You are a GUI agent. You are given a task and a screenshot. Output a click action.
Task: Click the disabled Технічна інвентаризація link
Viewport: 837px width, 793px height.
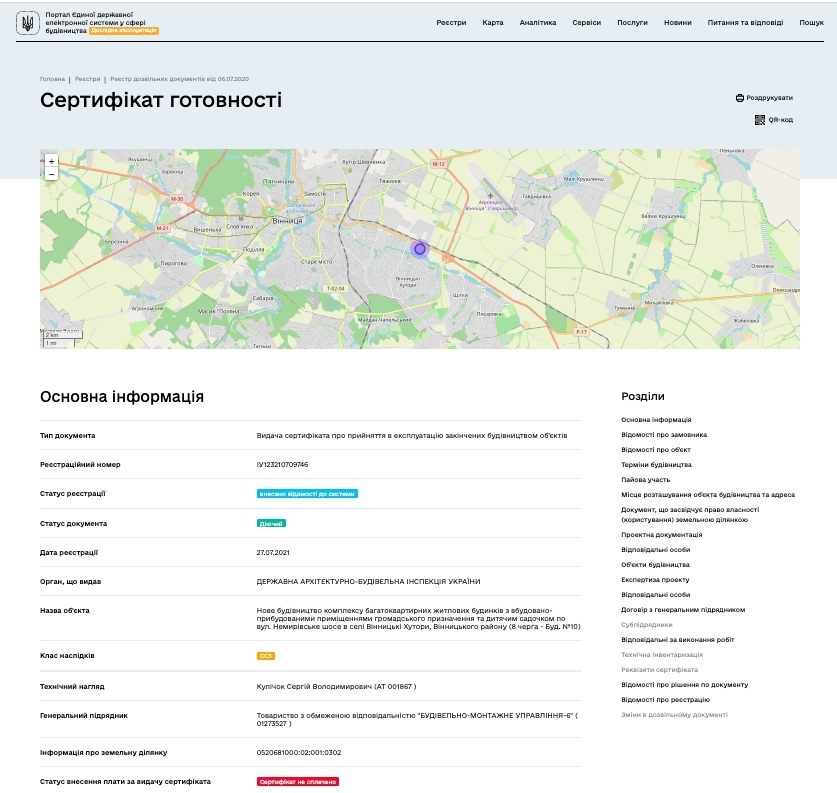[662, 654]
